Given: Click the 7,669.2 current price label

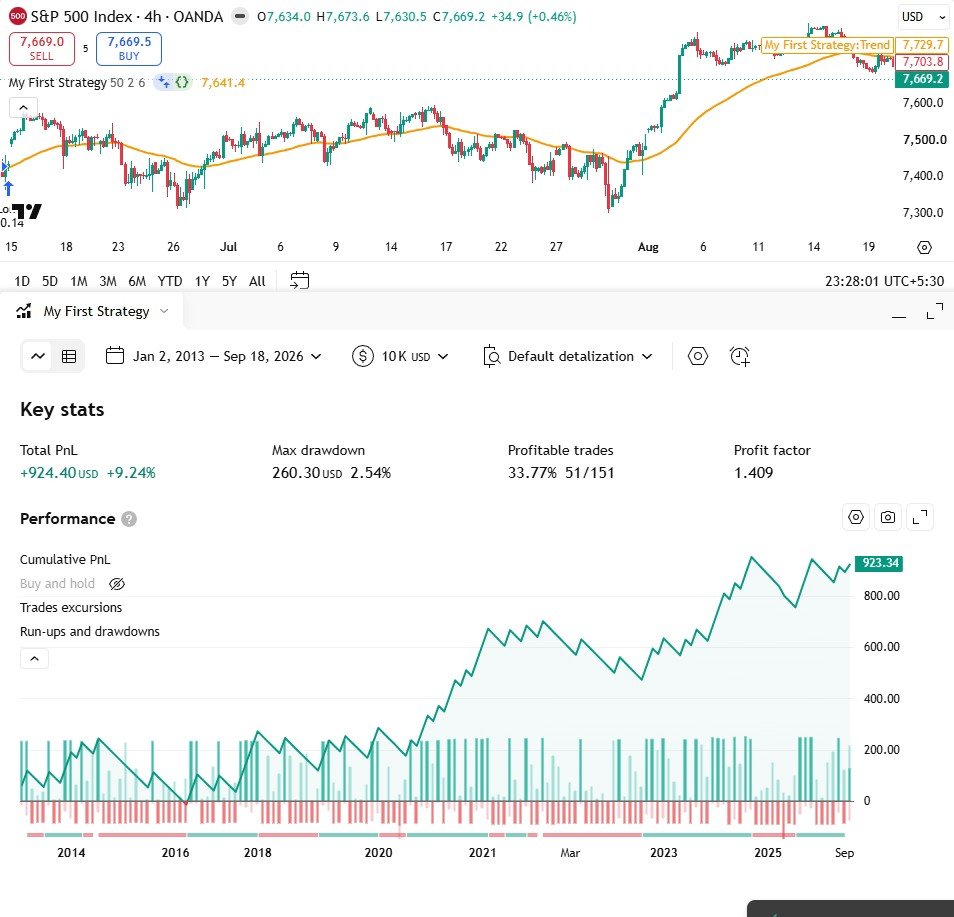Looking at the screenshot, I should 922,79.
